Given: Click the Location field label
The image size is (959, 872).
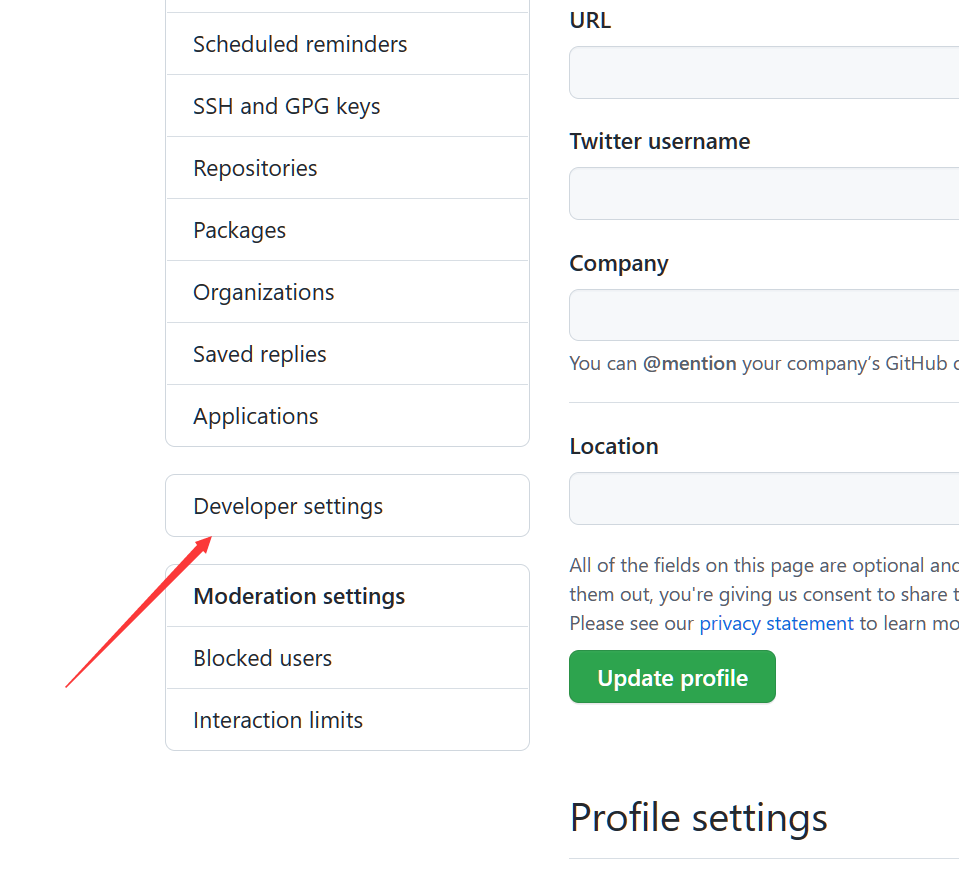Looking at the screenshot, I should click(614, 446).
